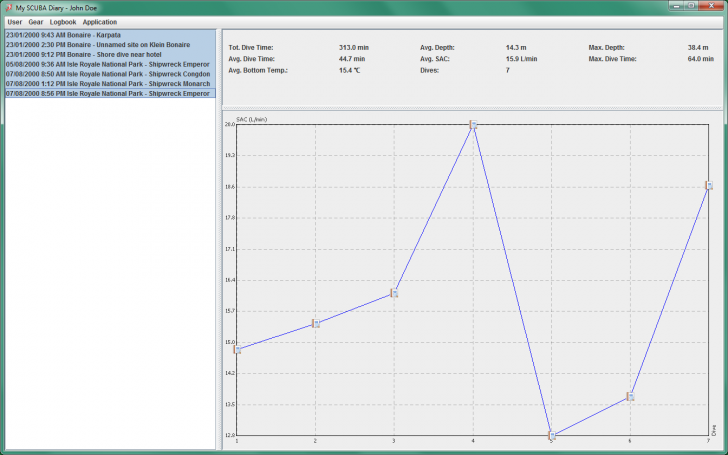This screenshot has width=728, height=455.
Task: Maximize the My SCUBA Diary window
Action: 690,6
